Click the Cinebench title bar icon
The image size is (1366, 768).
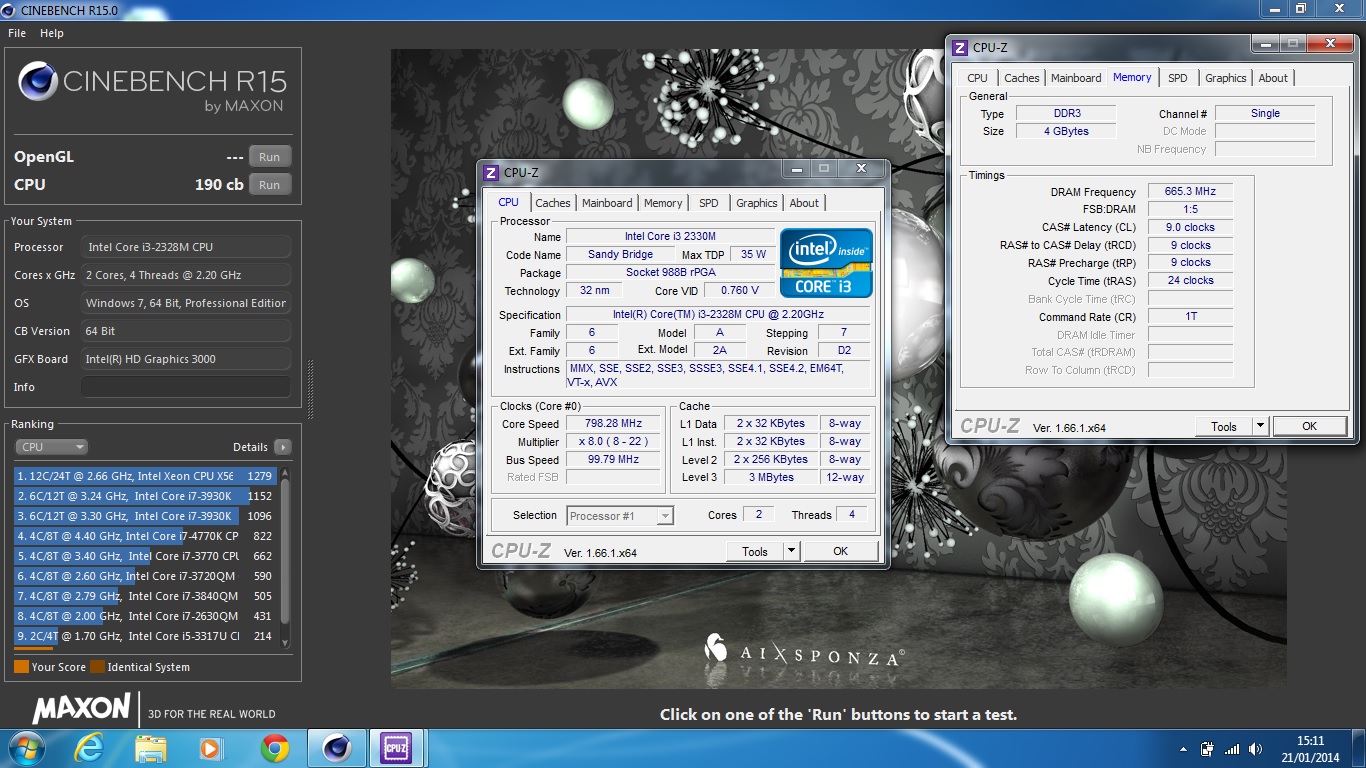[9, 10]
